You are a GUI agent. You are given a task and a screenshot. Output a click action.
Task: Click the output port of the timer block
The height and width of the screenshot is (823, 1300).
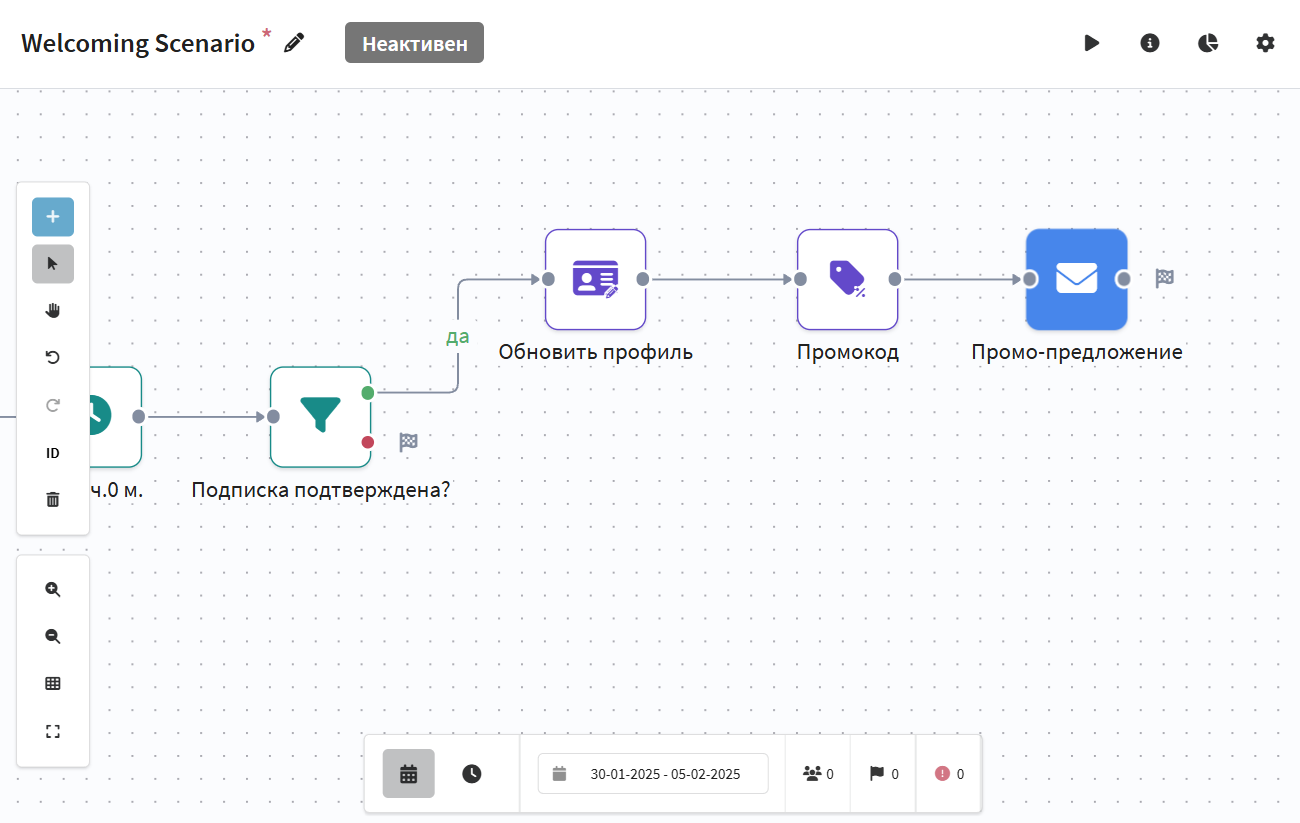click(x=139, y=417)
